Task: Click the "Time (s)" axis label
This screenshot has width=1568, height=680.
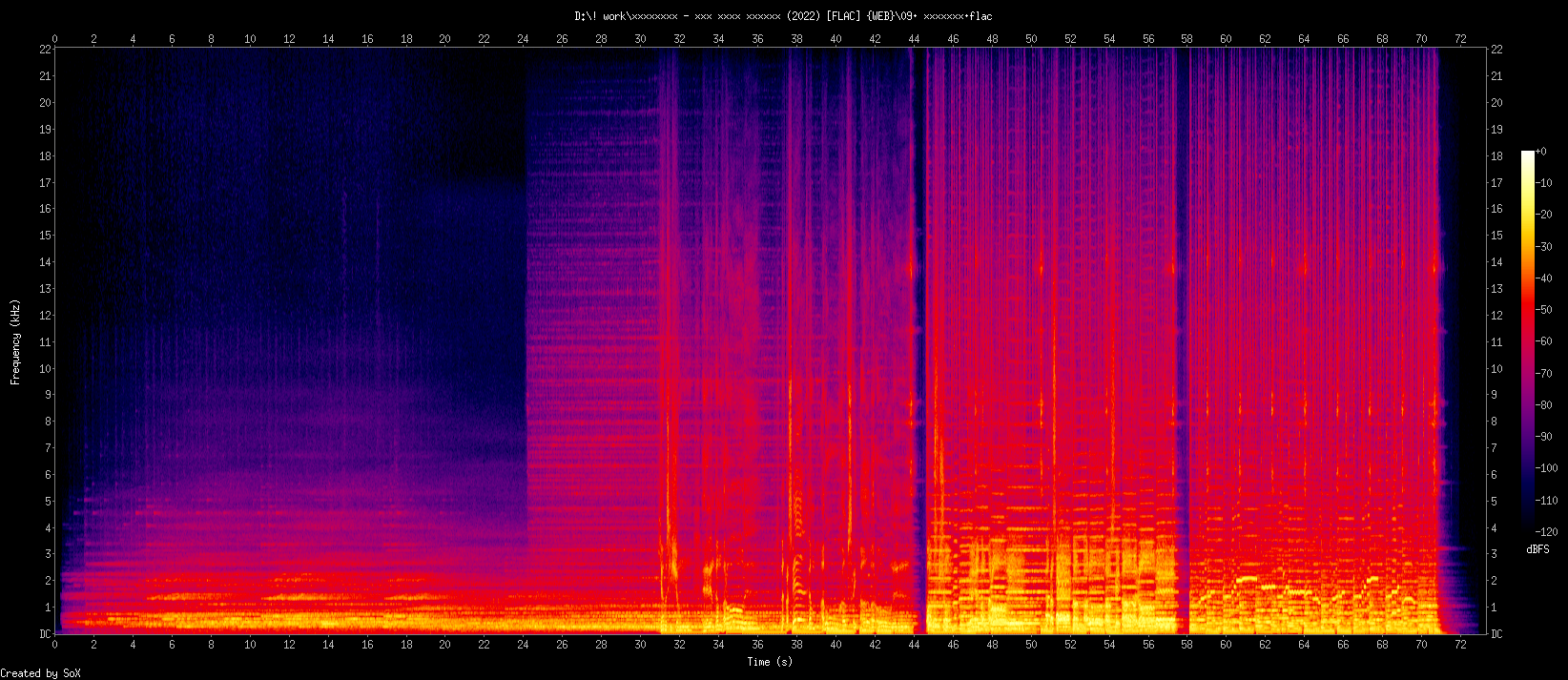Action: [x=770, y=662]
